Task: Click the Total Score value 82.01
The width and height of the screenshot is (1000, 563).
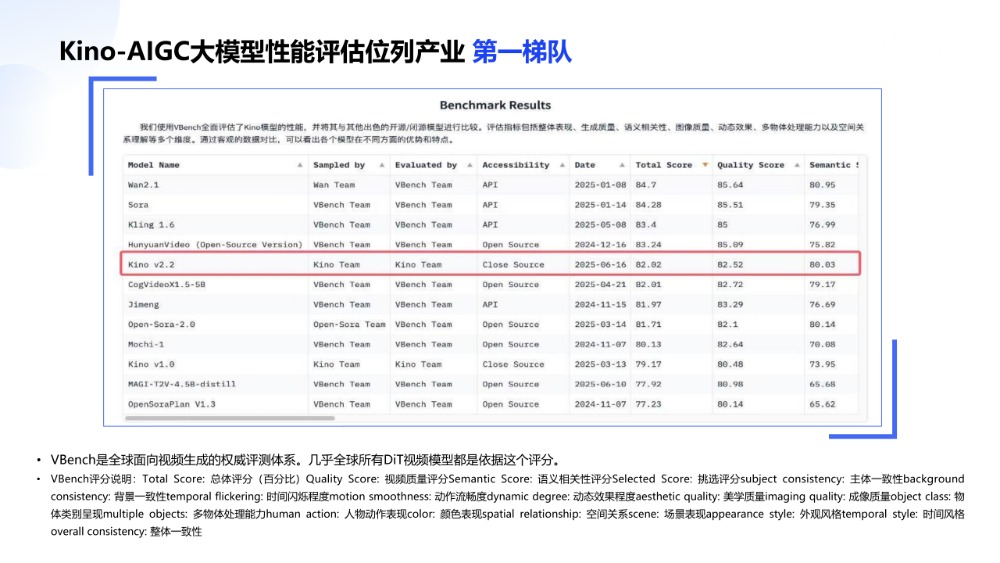Action: click(x=648, y=284)
